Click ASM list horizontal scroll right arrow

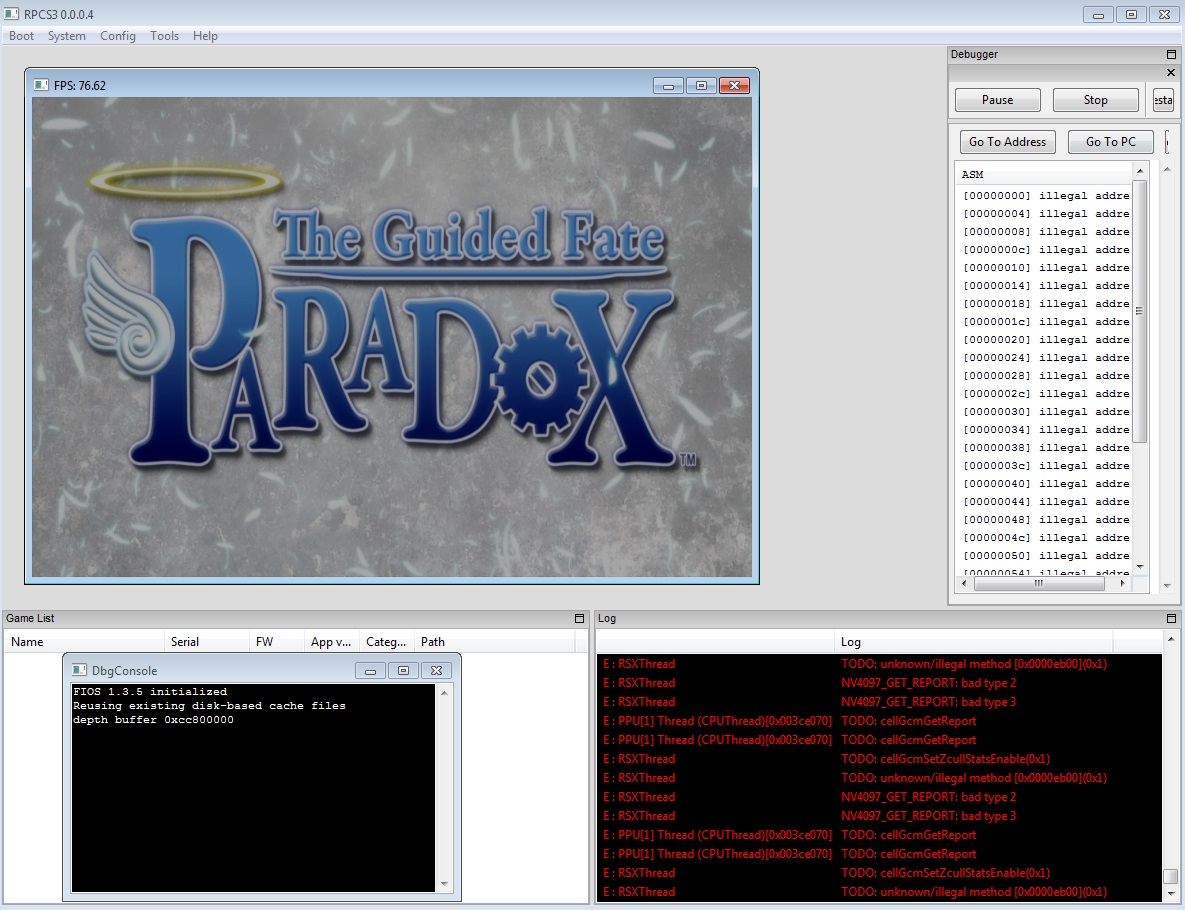[1122, 583]
